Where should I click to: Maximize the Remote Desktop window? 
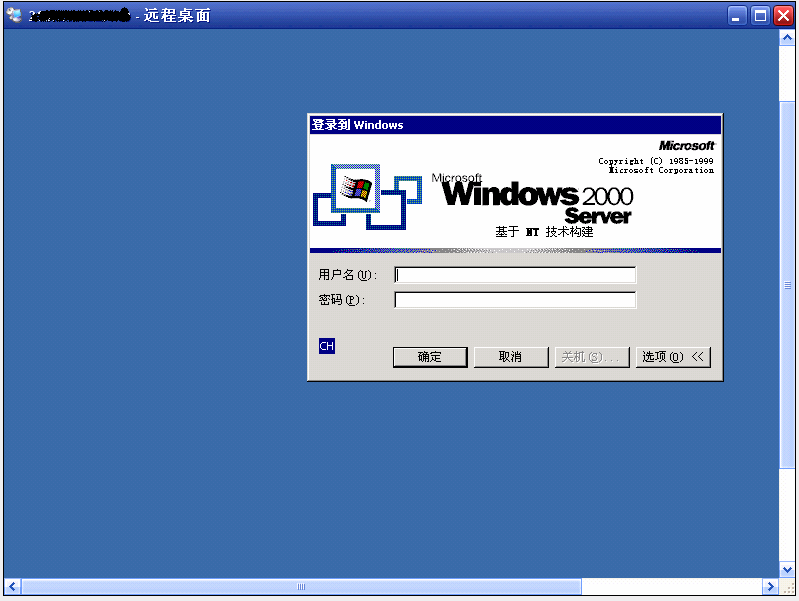[760, 16]
